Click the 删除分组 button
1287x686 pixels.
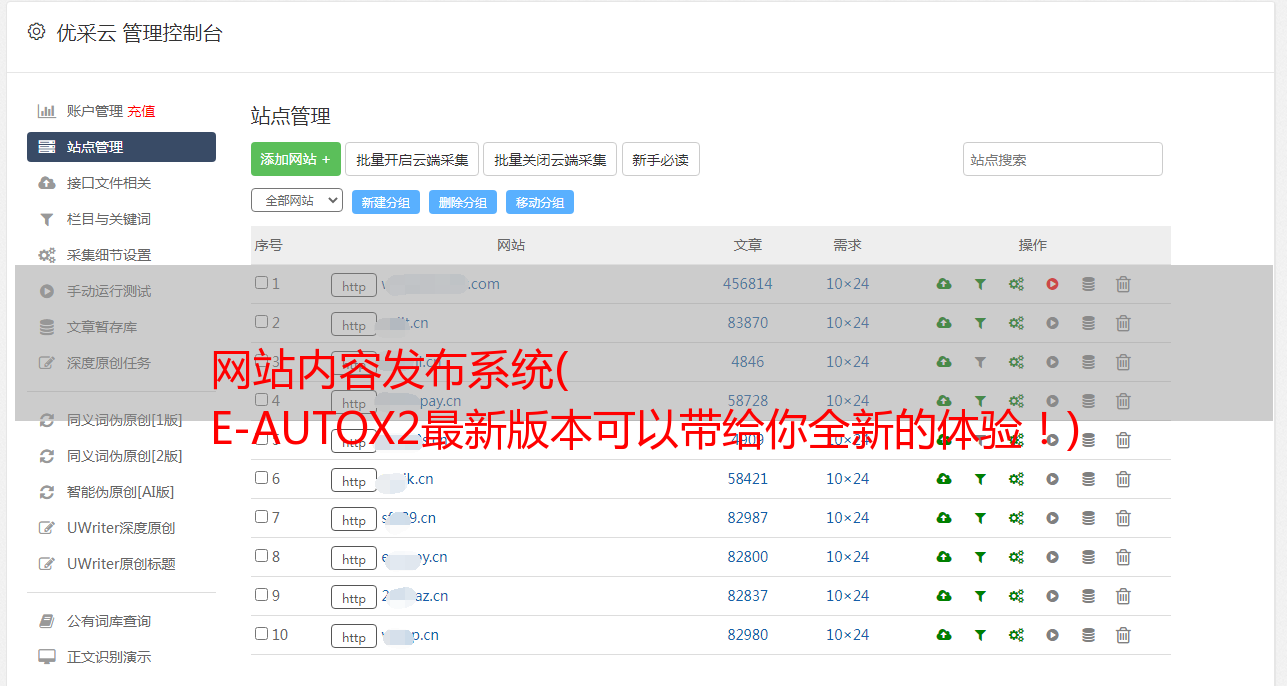[x=463, y=202]
